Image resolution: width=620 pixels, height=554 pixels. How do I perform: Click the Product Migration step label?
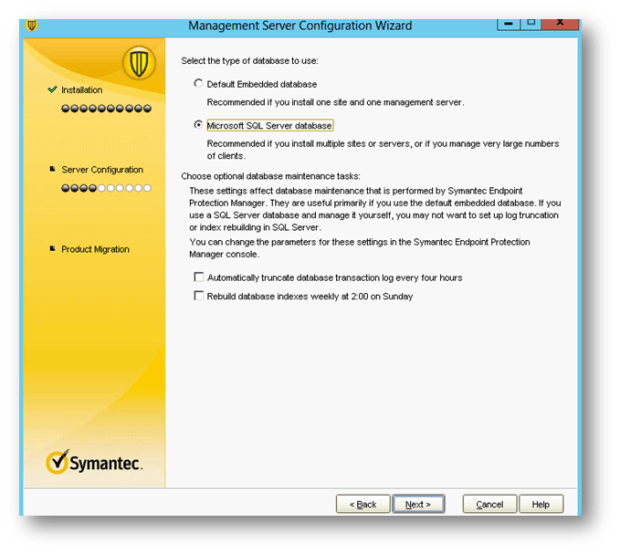click(x=95, y=249)
